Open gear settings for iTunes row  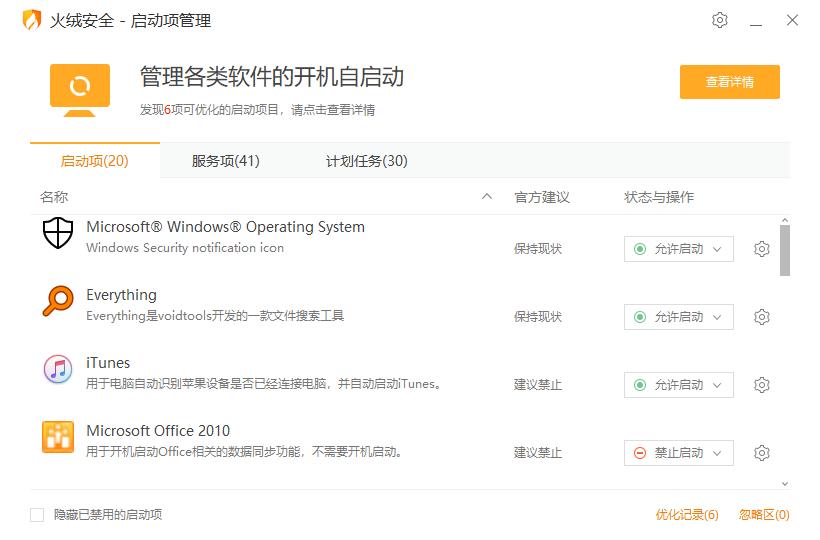761,385
